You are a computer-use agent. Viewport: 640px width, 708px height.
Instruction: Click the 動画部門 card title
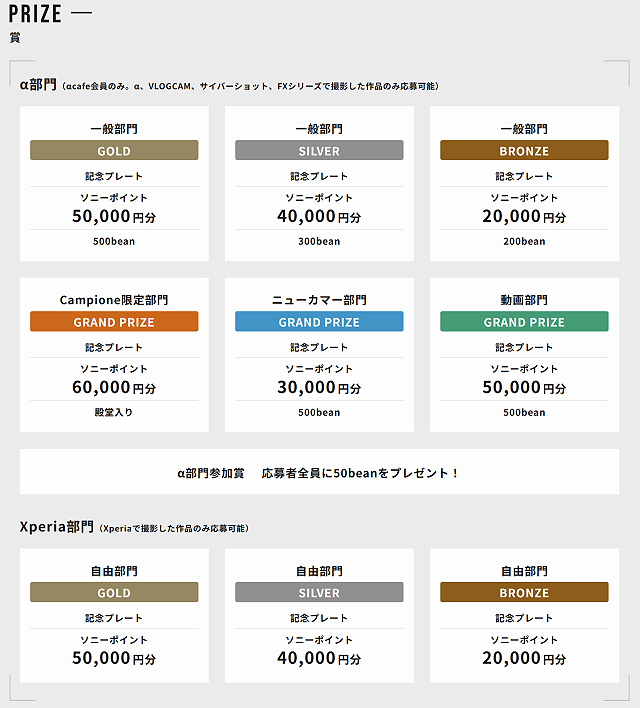pyautogui.click(x=524, y=300)
